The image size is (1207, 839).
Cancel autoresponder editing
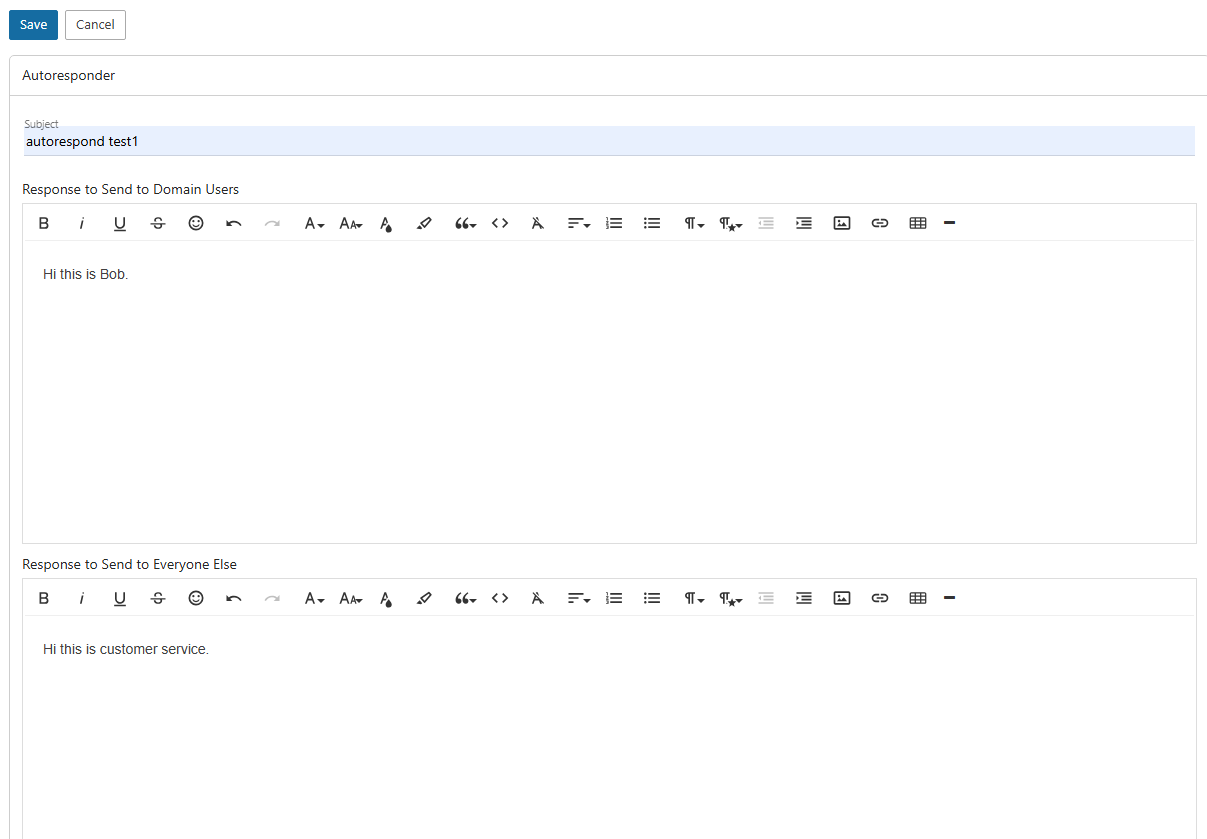[95, 25]
